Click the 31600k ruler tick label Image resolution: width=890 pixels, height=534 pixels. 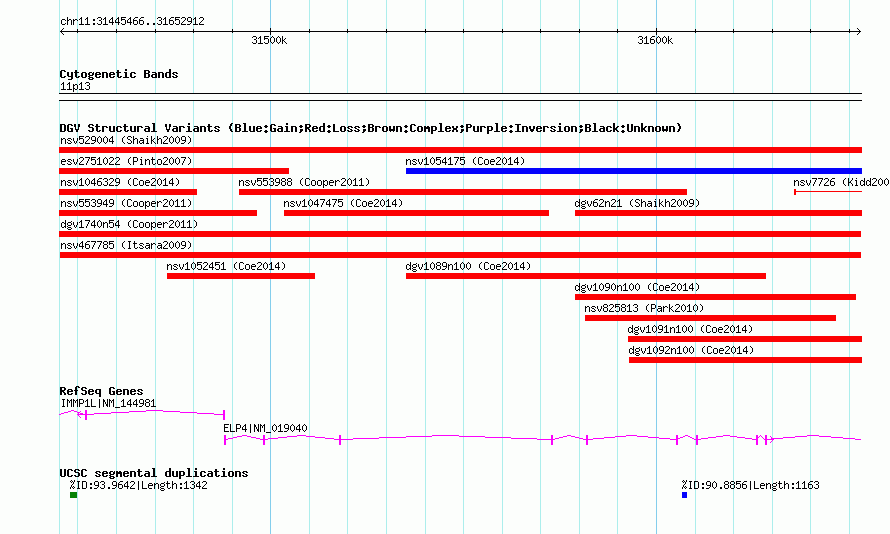point(655,40)
